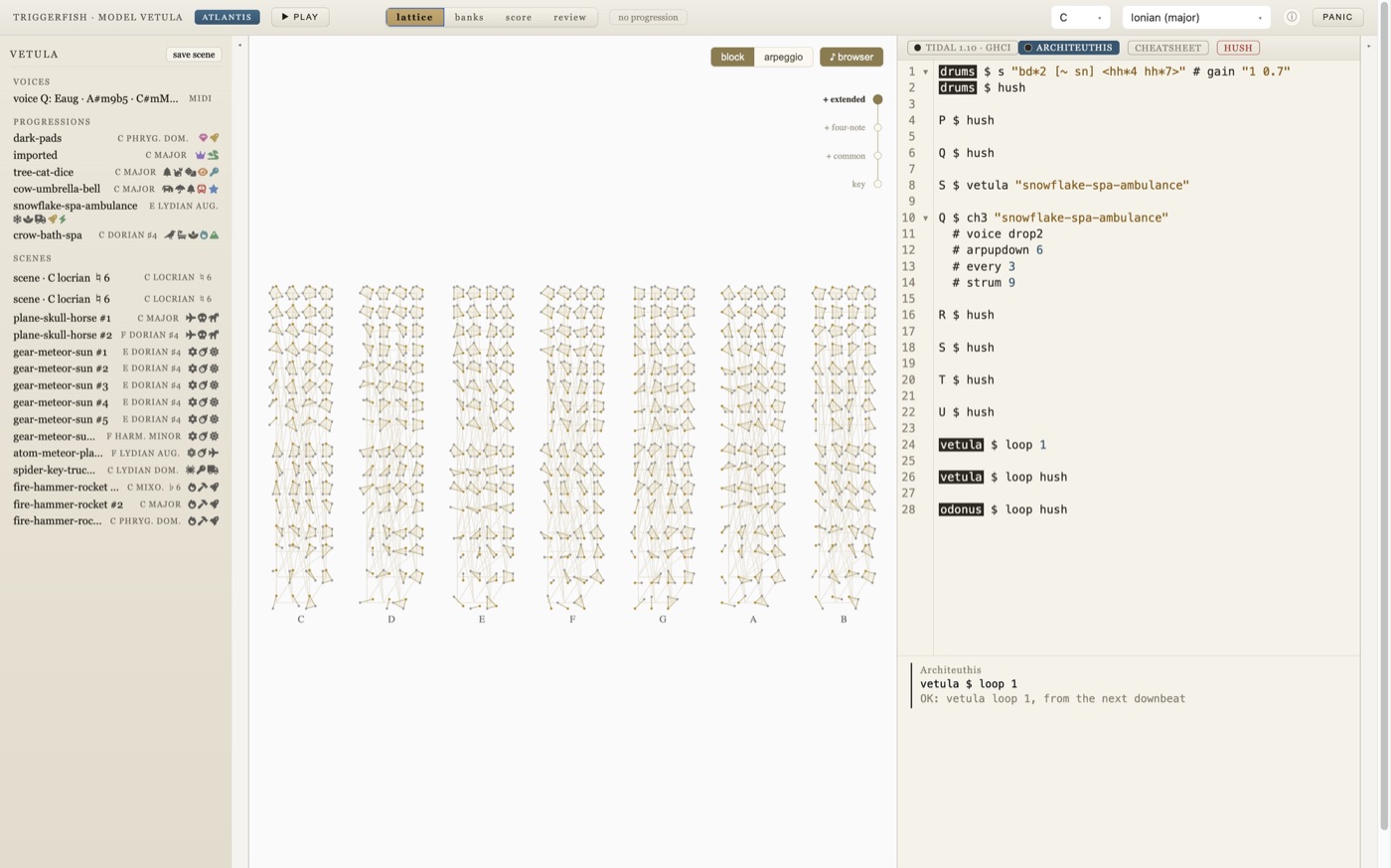
Task: Toggle the MIDI label on voice Q
Action: click(200, 98)
